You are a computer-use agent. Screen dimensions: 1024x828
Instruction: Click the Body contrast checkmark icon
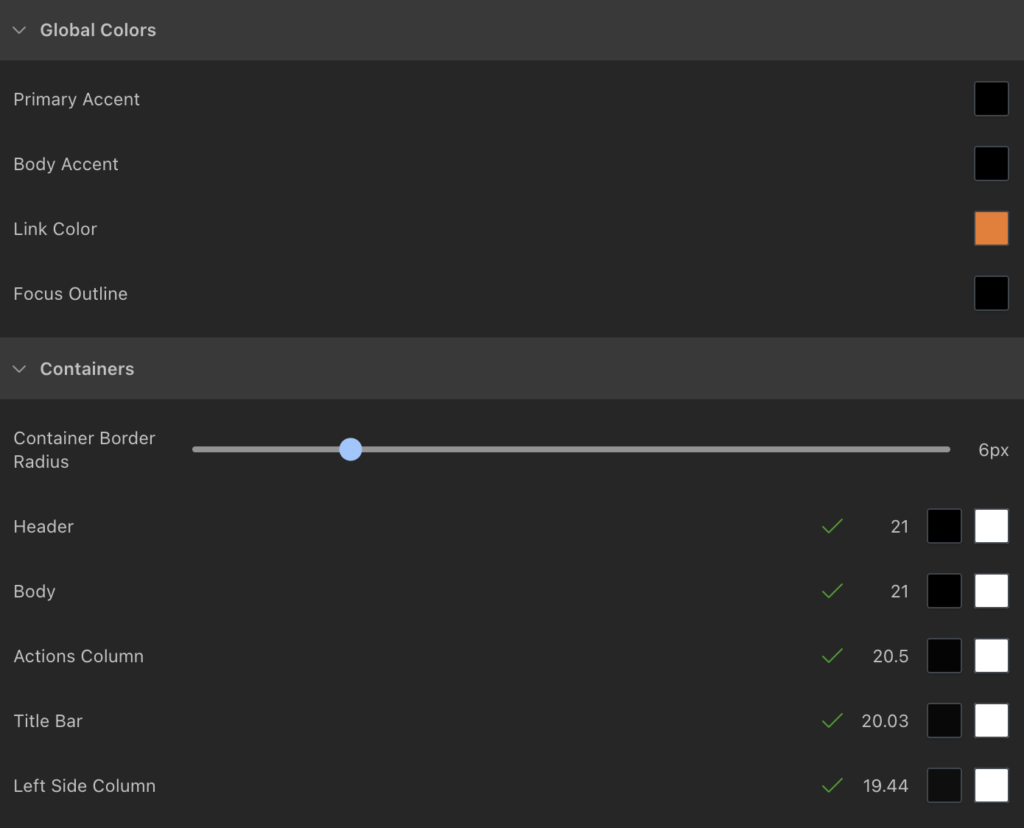pyautogui.click(x=832, y=591)
